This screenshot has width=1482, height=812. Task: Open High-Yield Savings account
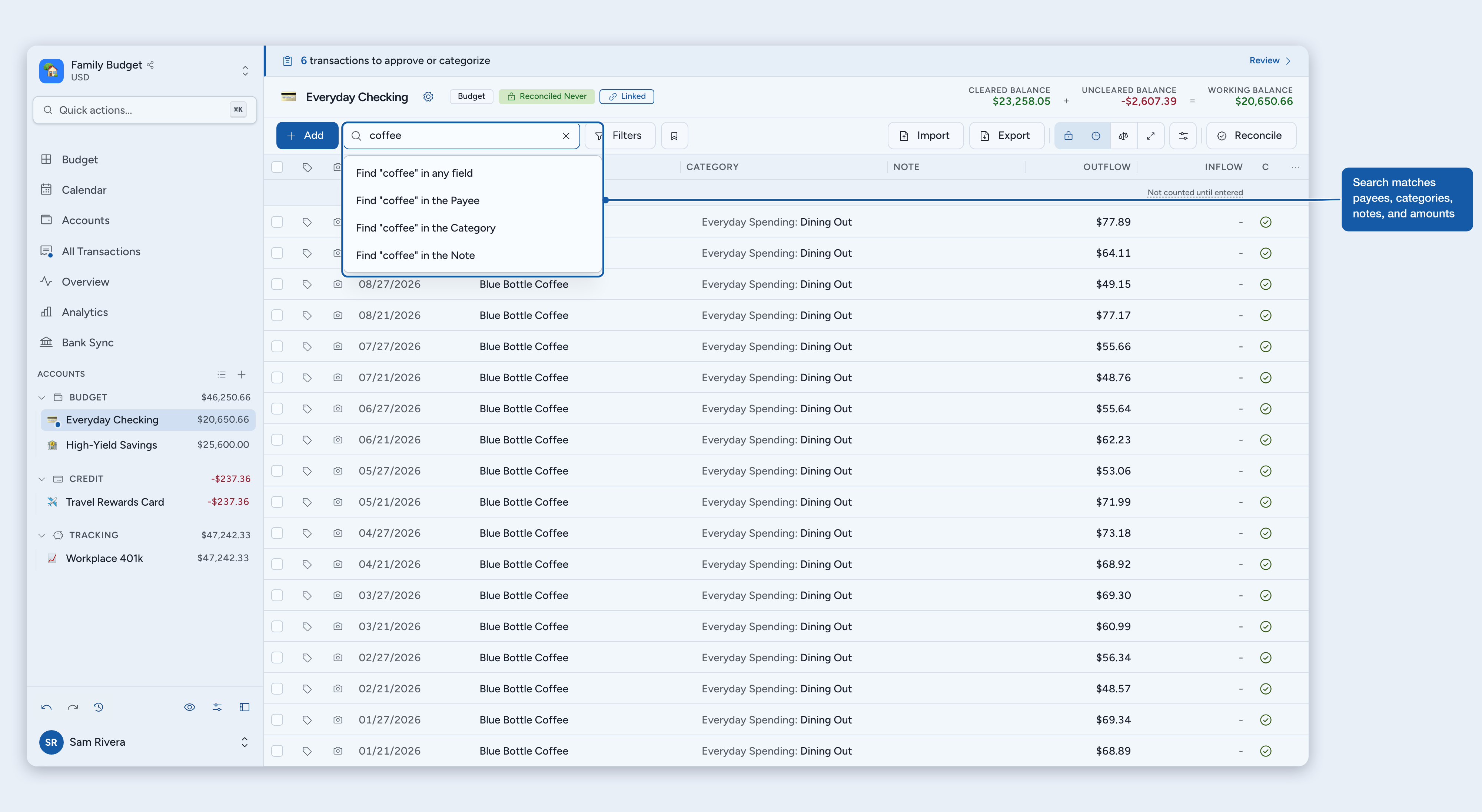(148, 445)
